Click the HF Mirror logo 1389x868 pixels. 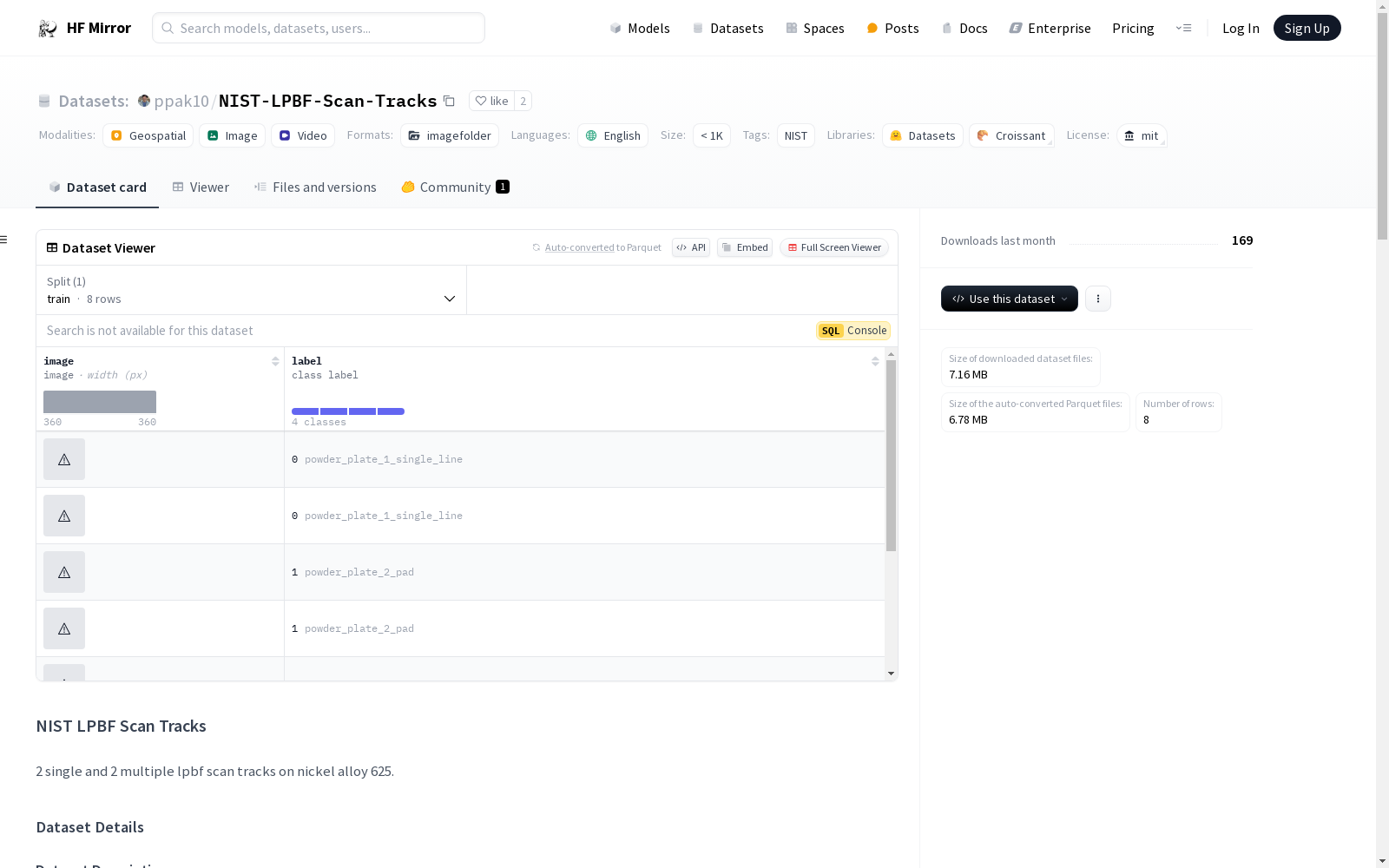(84, 28)
